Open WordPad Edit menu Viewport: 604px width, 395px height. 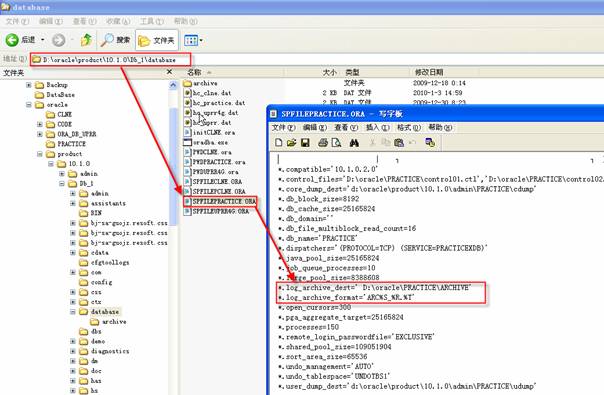coord(315,128)
